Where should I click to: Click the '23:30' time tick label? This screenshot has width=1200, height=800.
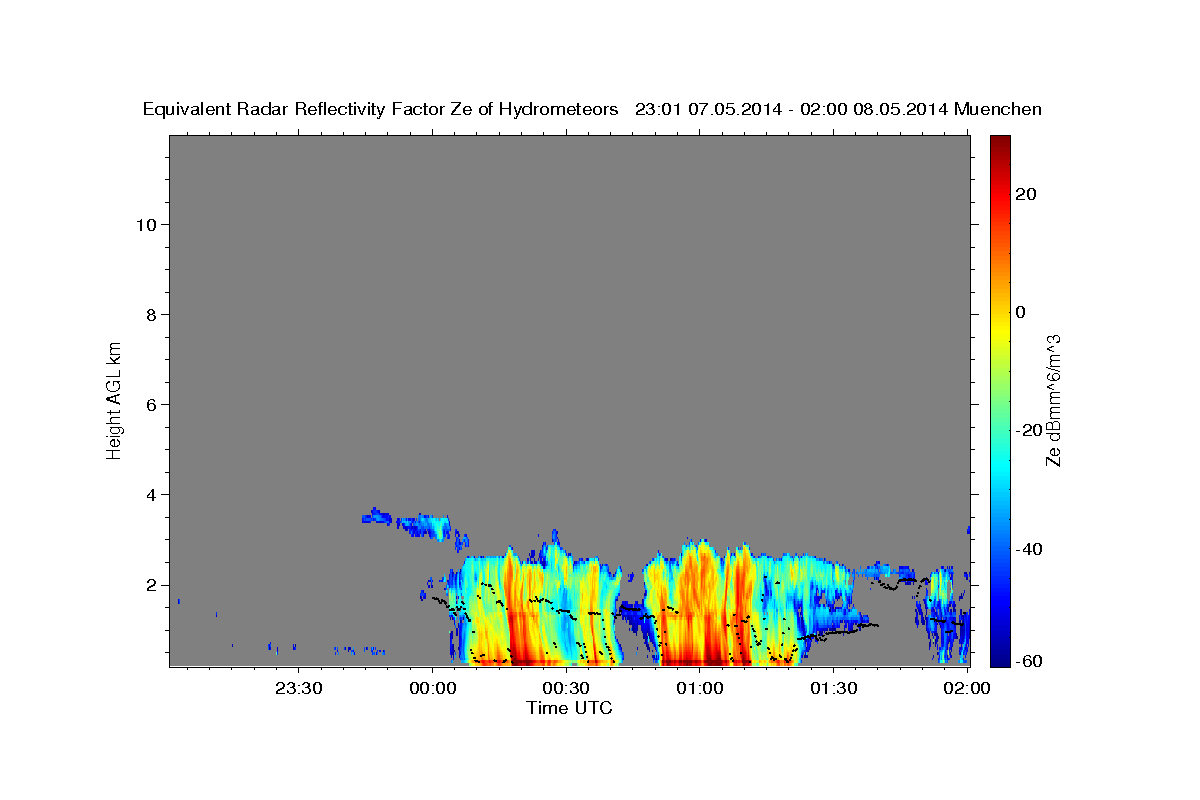tap(298, 688)
